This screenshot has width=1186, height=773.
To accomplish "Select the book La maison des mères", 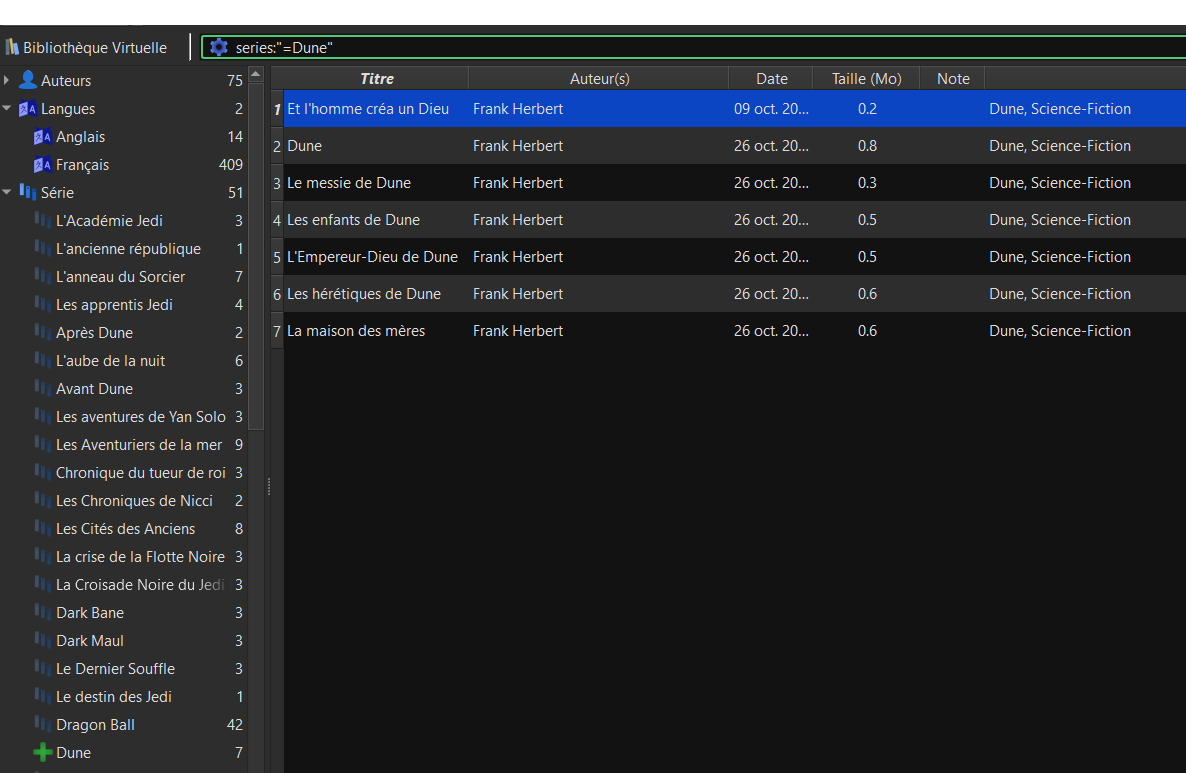I will (355, 331).
